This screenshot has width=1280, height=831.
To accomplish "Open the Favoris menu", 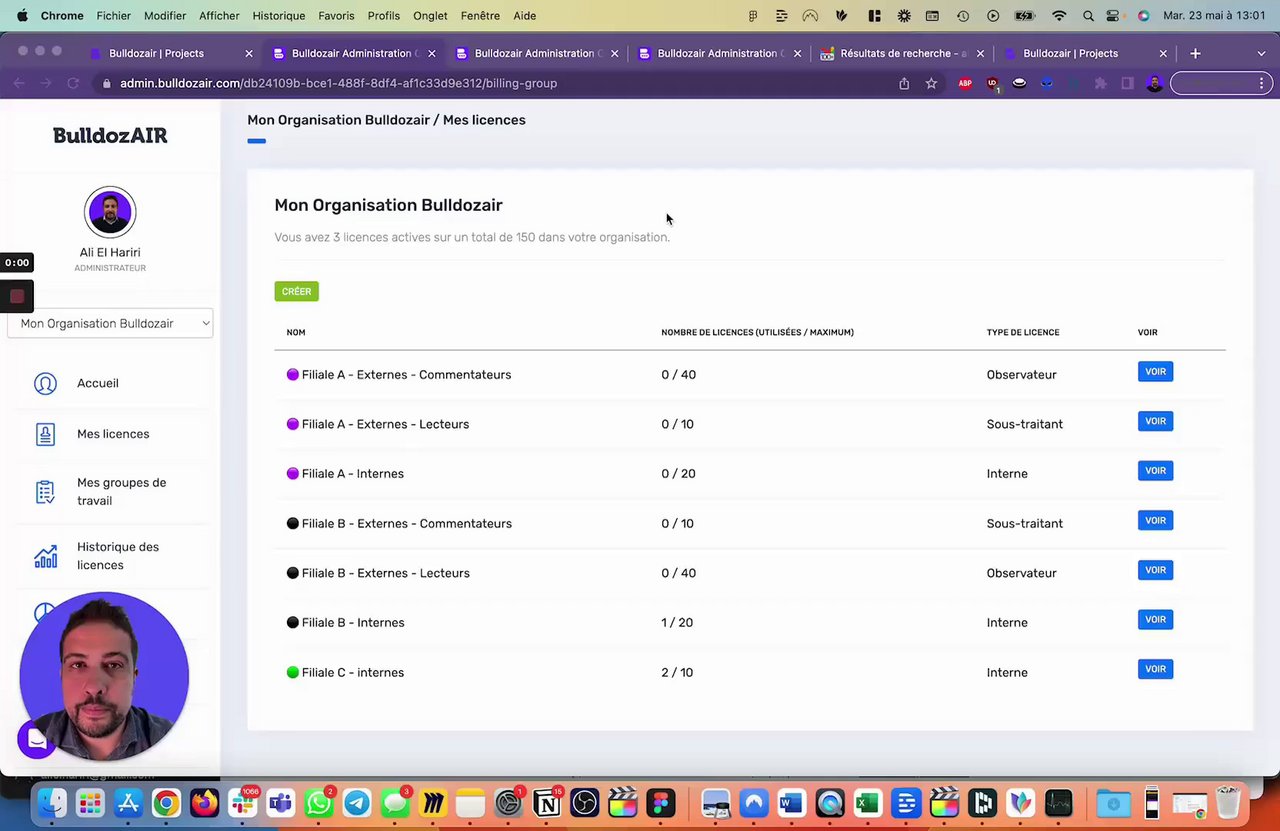I will pyautogui.click(x=336, y=16).
